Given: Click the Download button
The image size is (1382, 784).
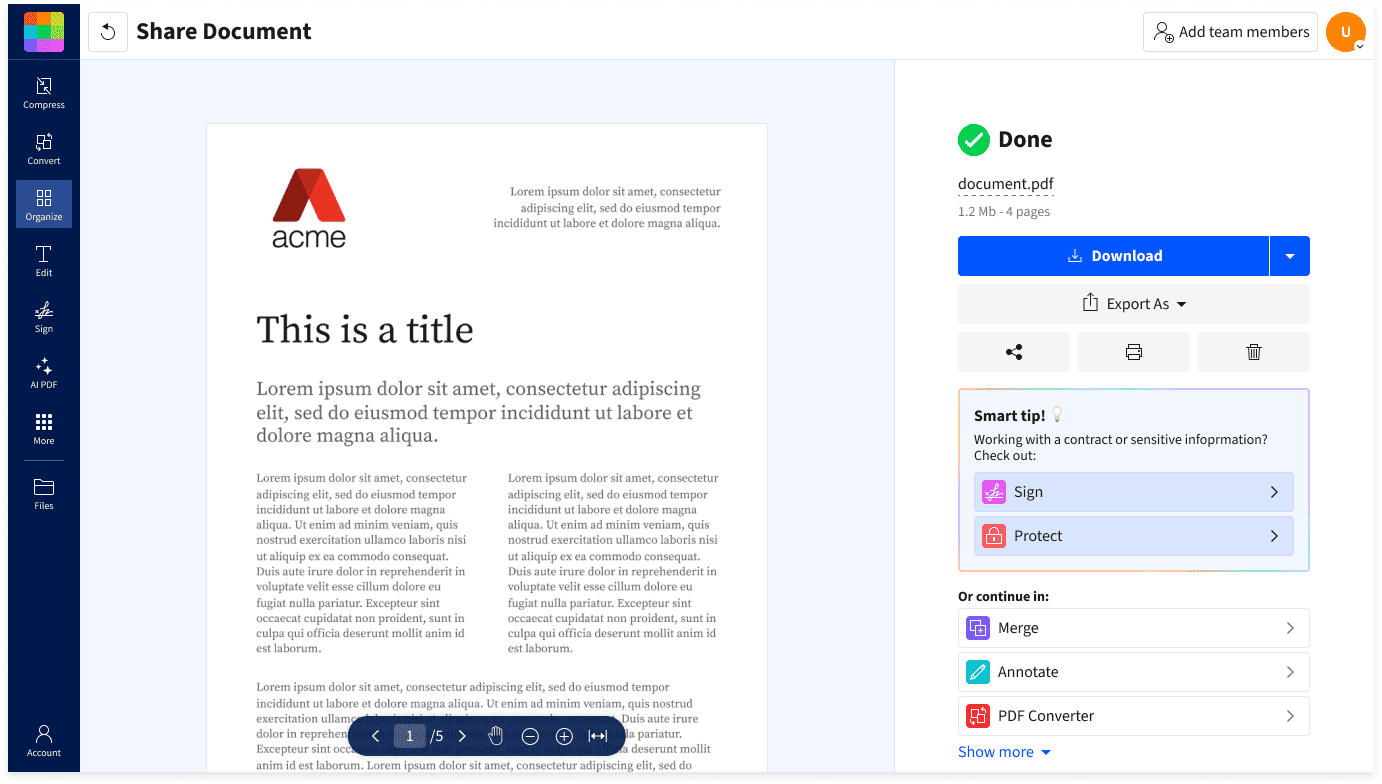Looking at the screenshot, I should click(x=1114, y=256).
